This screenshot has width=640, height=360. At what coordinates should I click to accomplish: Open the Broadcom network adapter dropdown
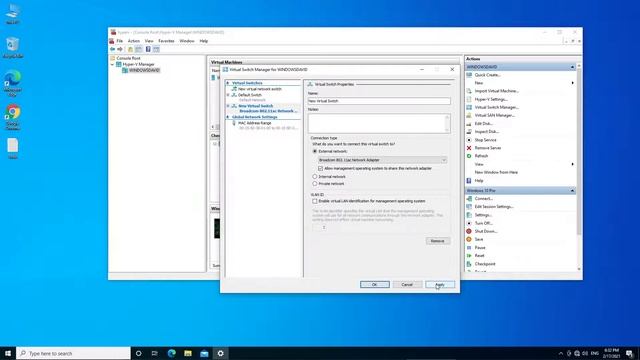[382, 160]
